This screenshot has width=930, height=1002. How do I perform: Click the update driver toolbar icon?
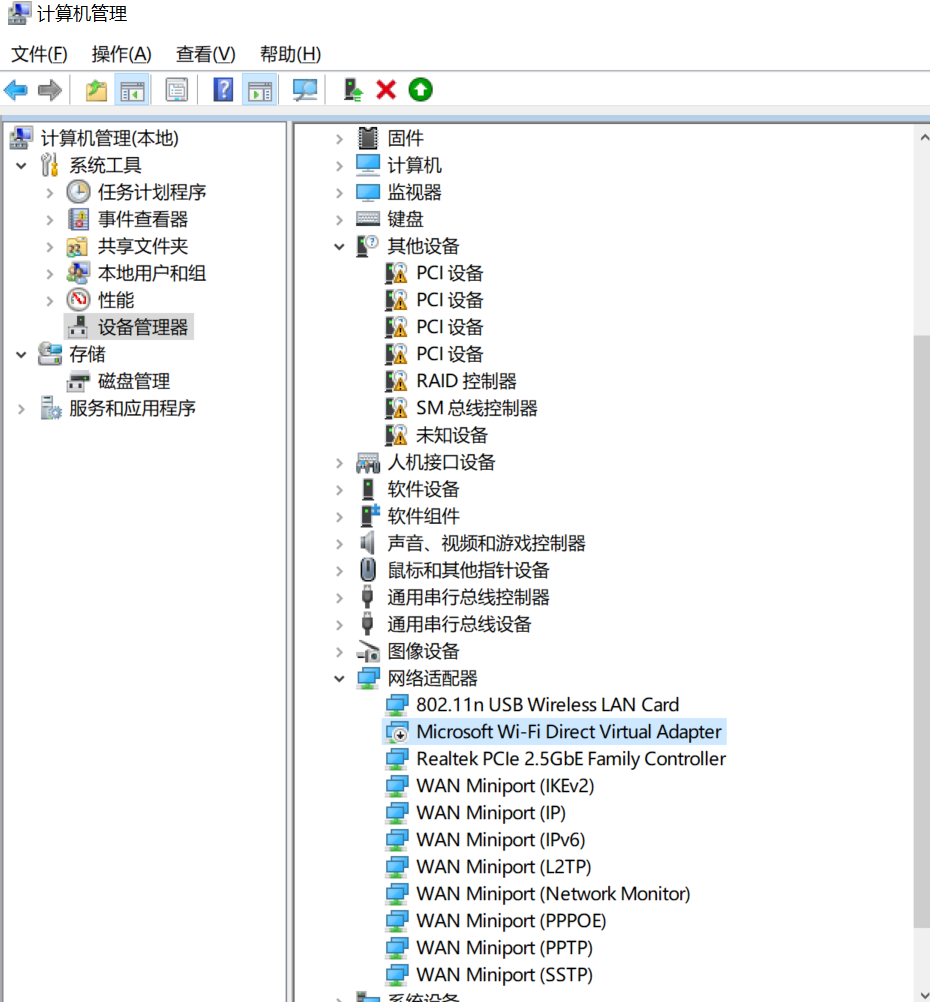point(352,90)
